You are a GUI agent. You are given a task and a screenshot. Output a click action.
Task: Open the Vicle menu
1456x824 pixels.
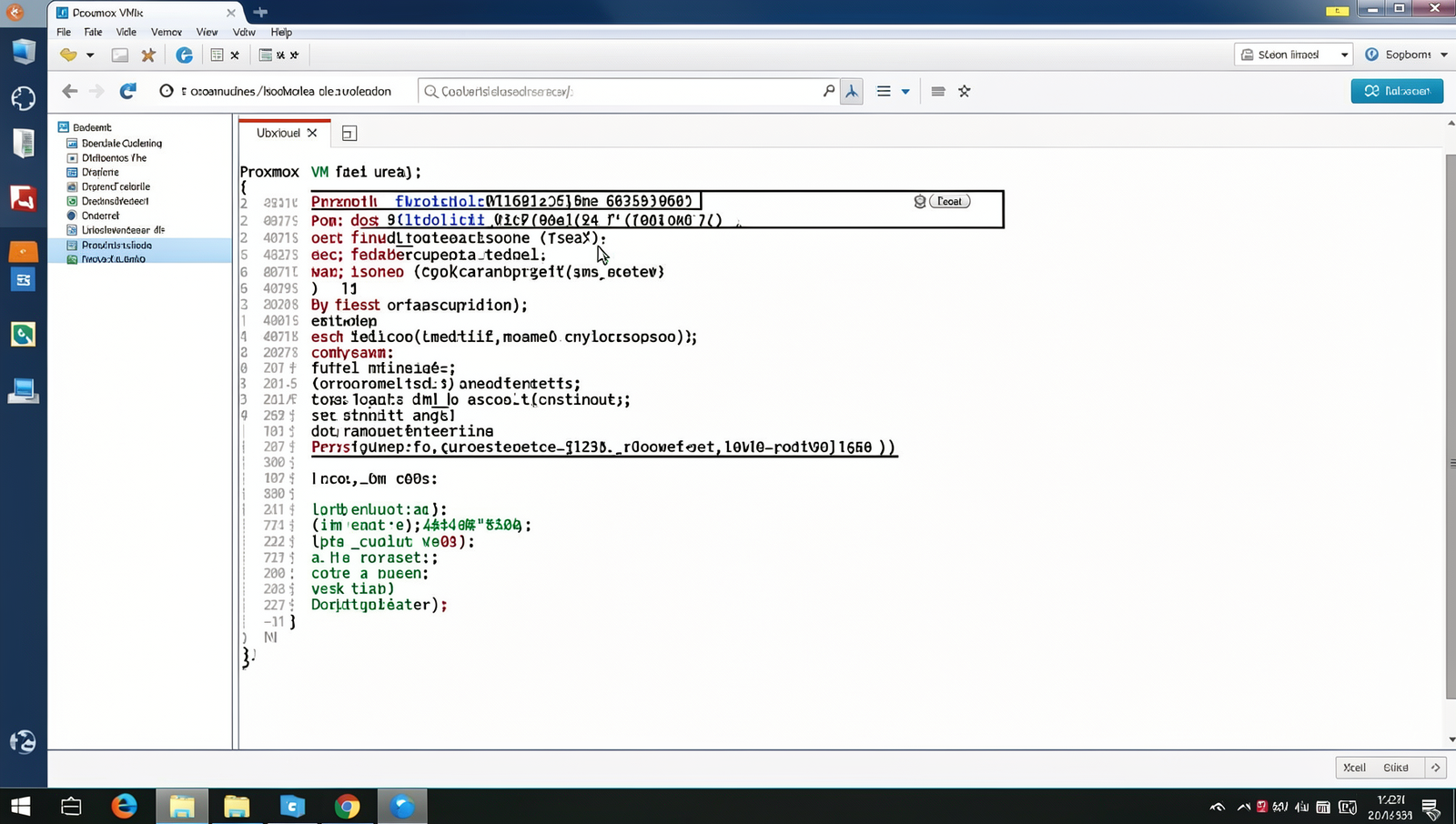tap(126, 32)
